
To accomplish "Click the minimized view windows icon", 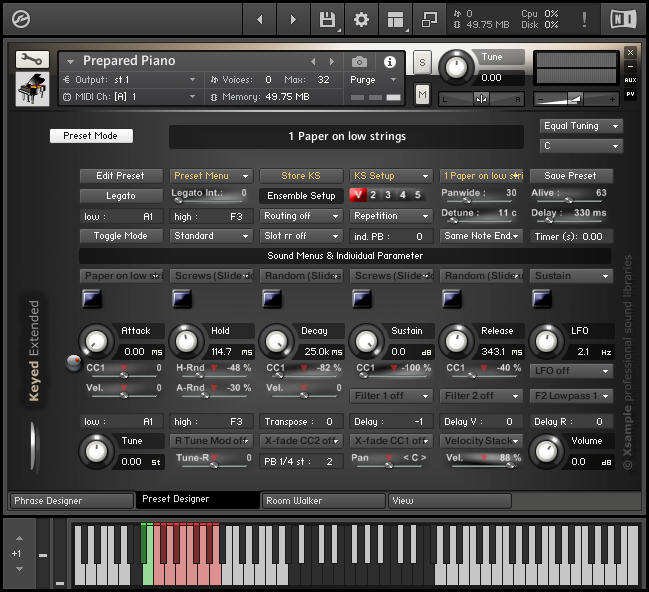I will [429, 19].
